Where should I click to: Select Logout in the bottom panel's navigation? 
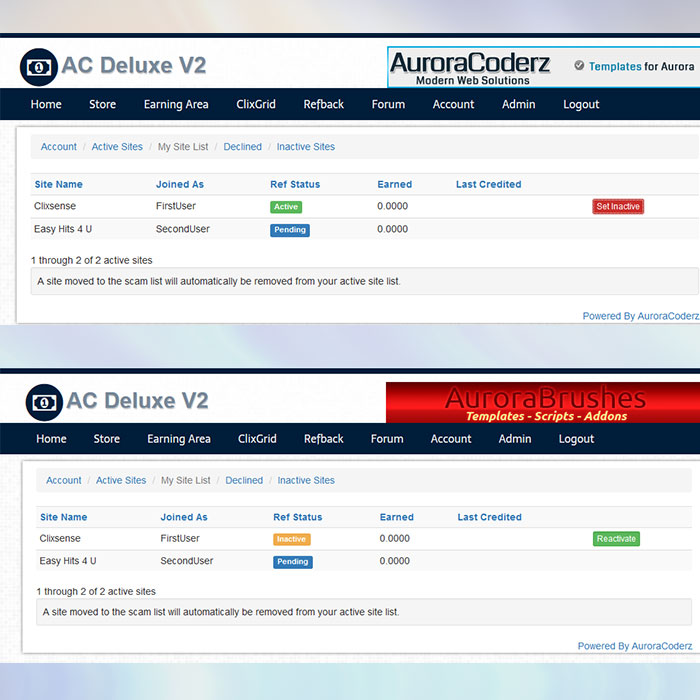click(576, 439)
